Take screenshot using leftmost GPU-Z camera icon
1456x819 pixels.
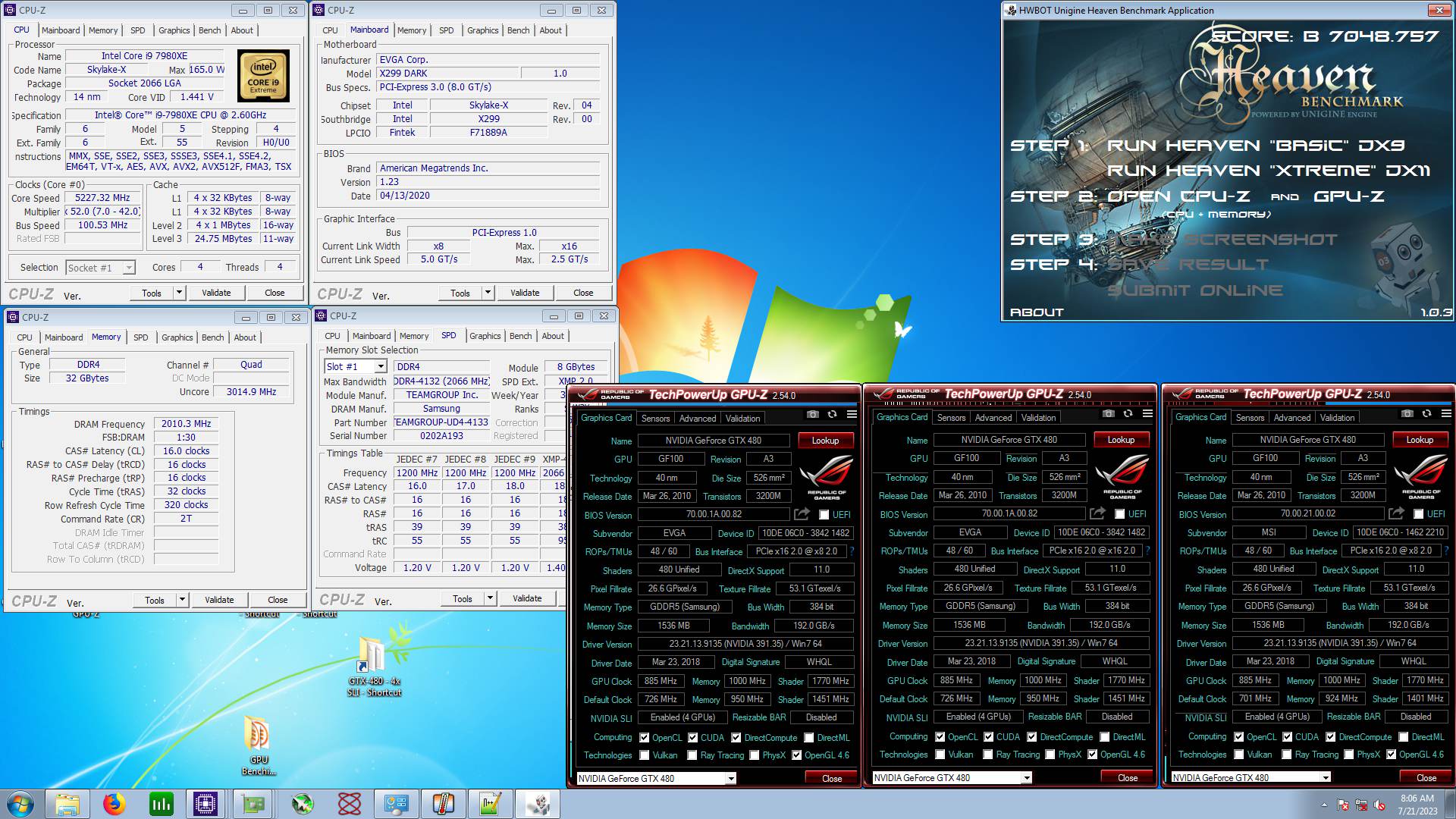[813, 414]
